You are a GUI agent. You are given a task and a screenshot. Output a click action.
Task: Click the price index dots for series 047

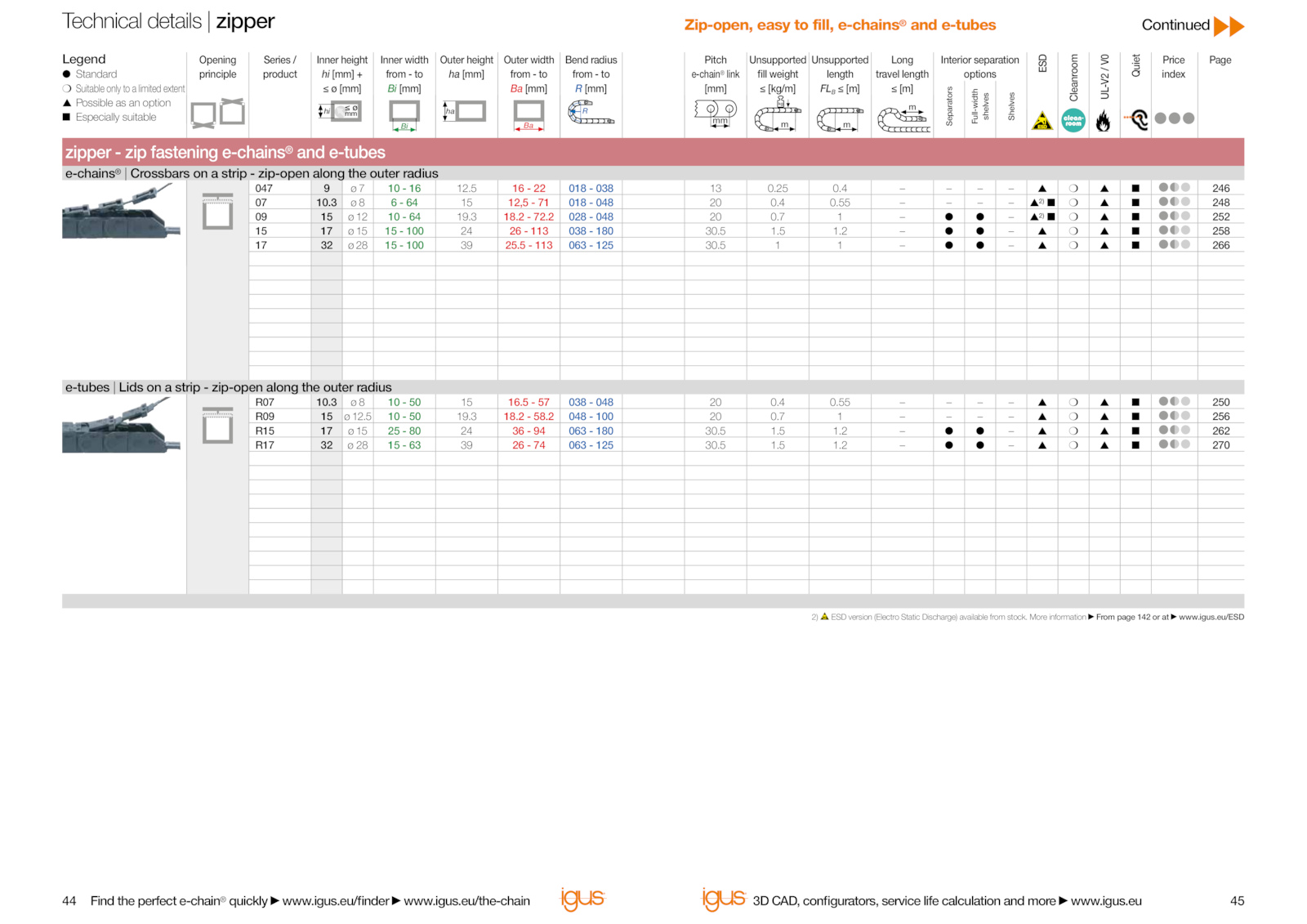(1175, 188)
